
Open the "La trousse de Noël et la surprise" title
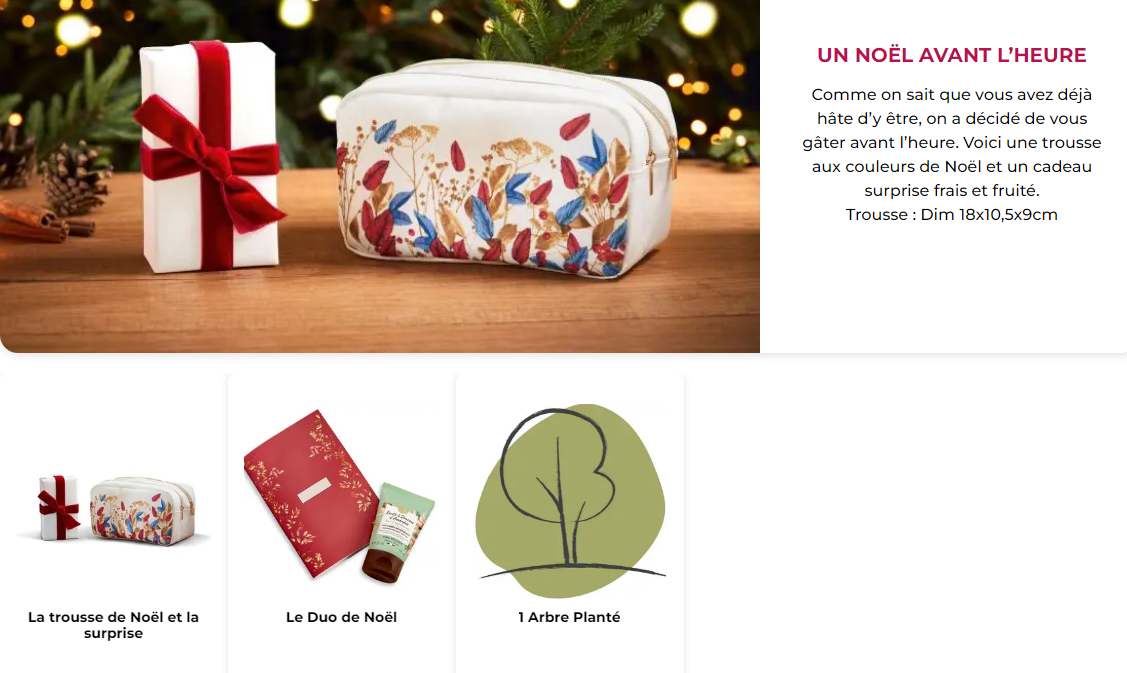point(114,625)
